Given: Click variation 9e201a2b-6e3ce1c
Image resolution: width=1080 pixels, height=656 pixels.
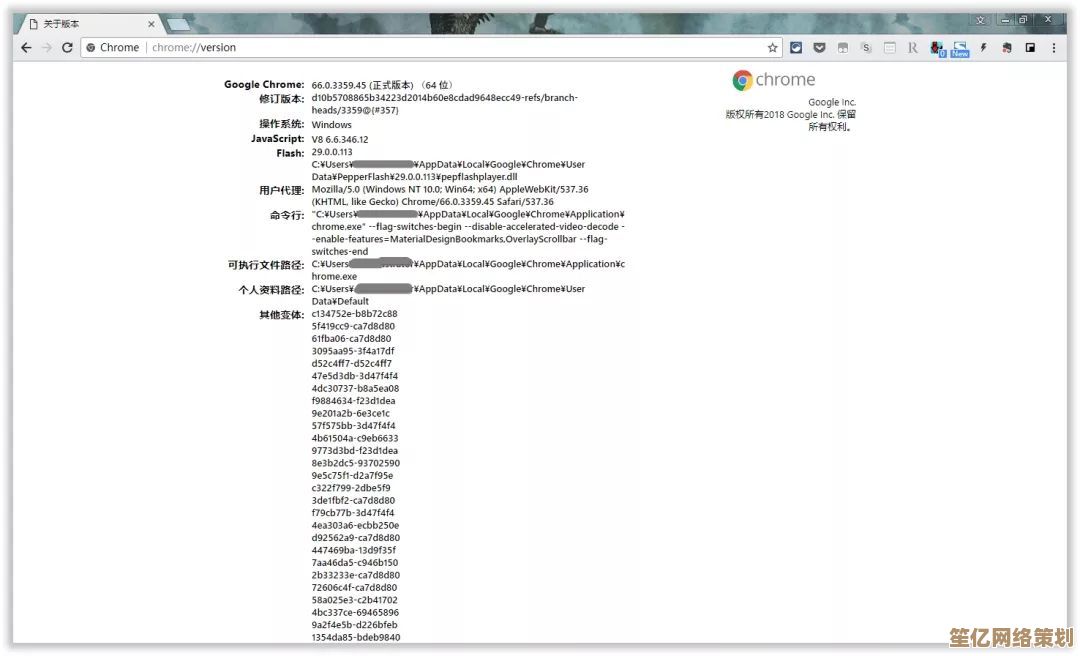Looking at the screenshot, I should click(351, 413).
